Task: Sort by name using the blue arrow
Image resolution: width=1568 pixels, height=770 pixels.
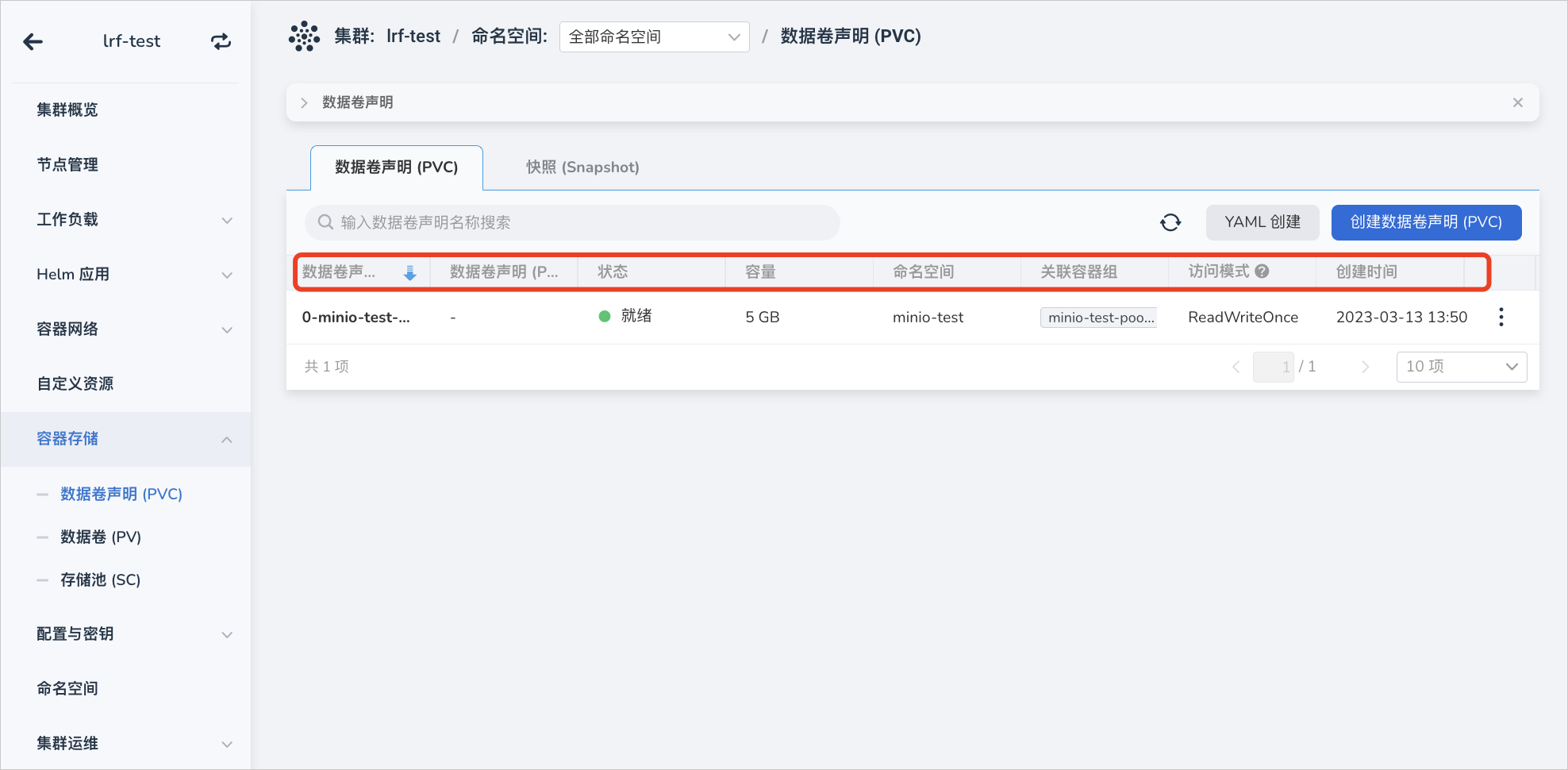Action: pos(410,273)
